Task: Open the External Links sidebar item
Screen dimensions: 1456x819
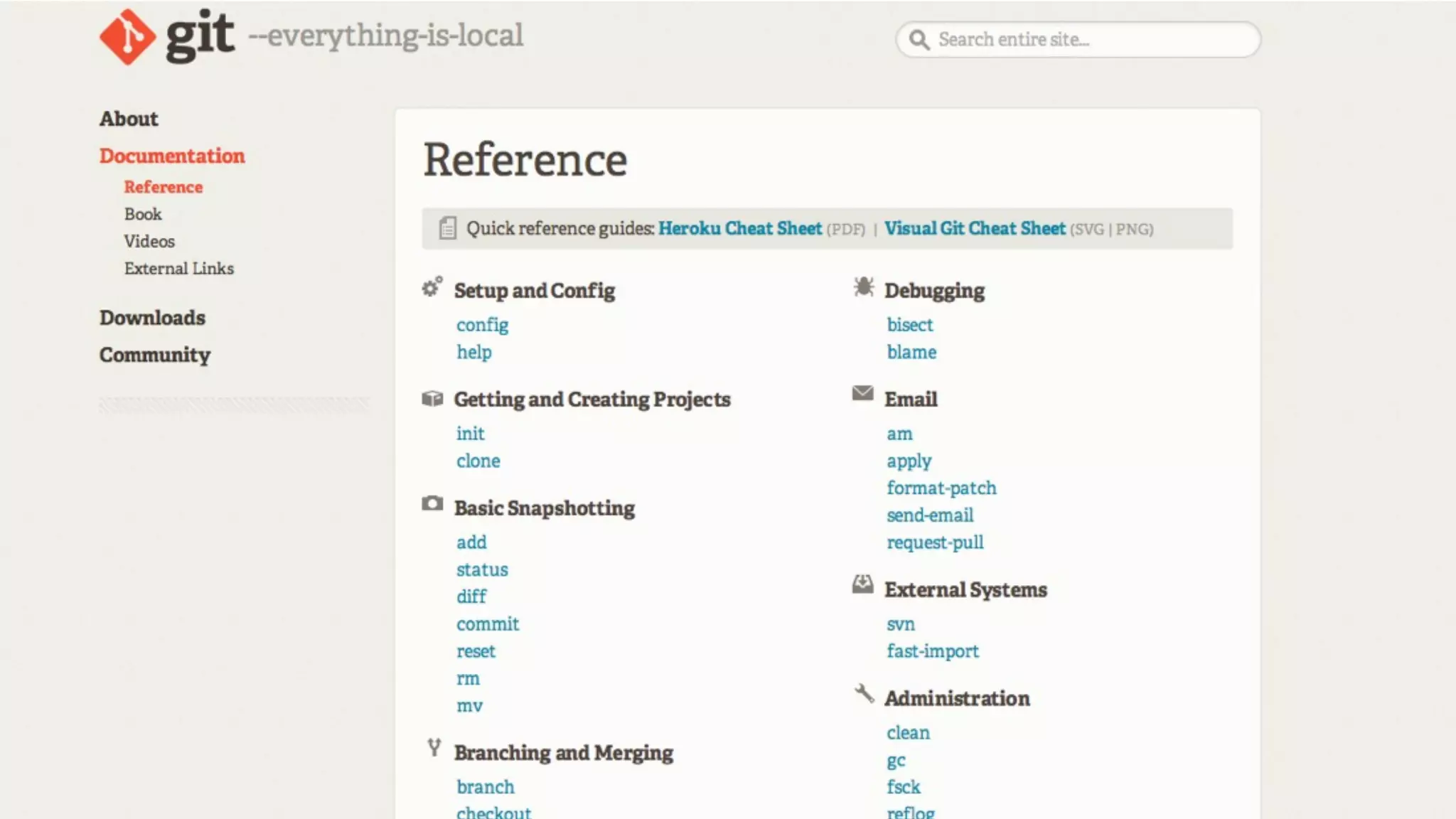Action: (x=178, y=269)
